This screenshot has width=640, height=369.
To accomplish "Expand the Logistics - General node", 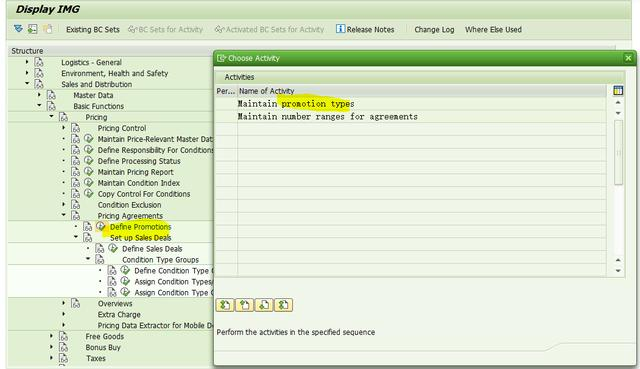I will coord(27,62).
